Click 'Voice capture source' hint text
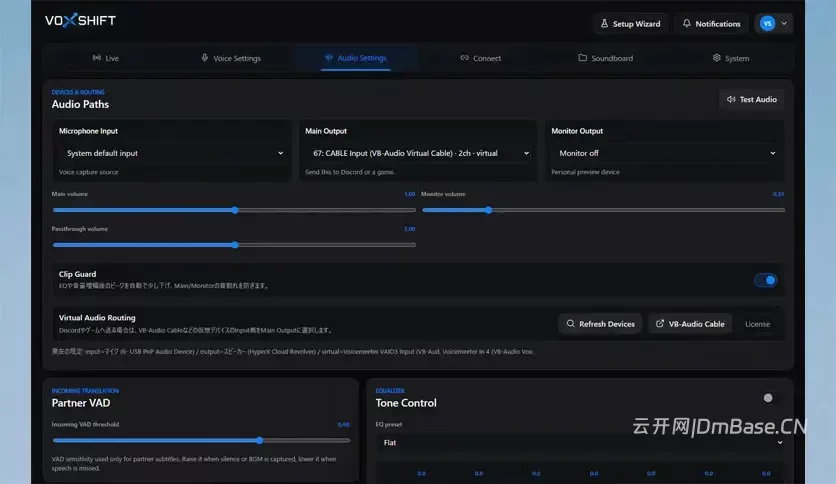Image resolution: width=836 pixels, height=484 pixels. [89, 172]
